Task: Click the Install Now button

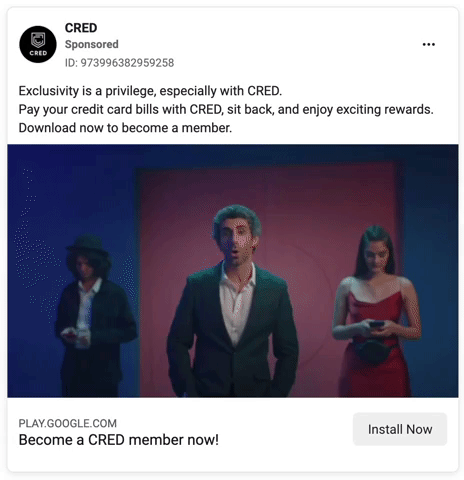Action: 400,429
